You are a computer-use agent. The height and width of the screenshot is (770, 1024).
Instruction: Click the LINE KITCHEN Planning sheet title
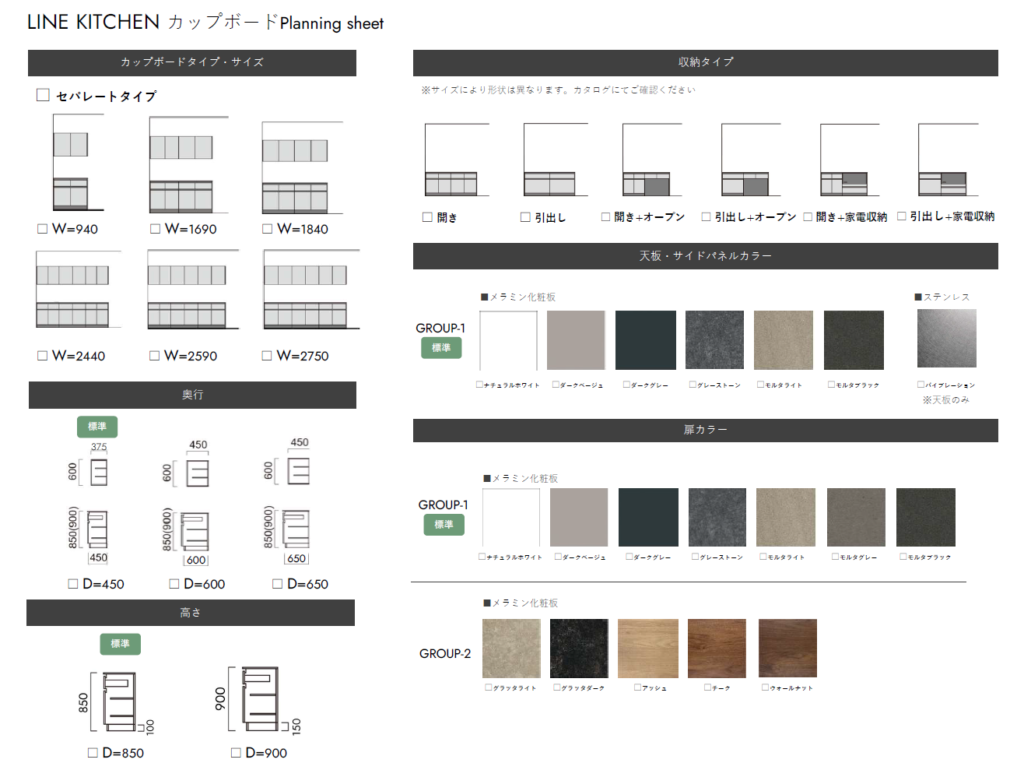click(205, 23)
